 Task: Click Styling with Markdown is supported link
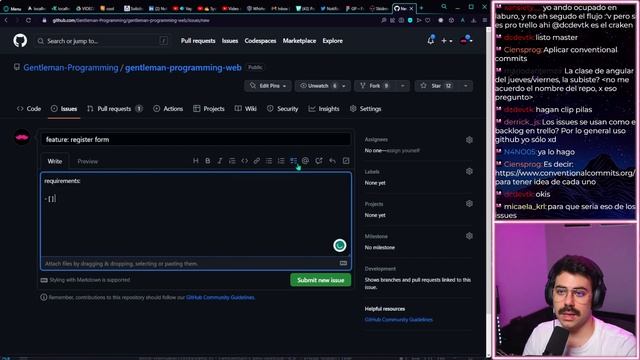coord(86,280)
